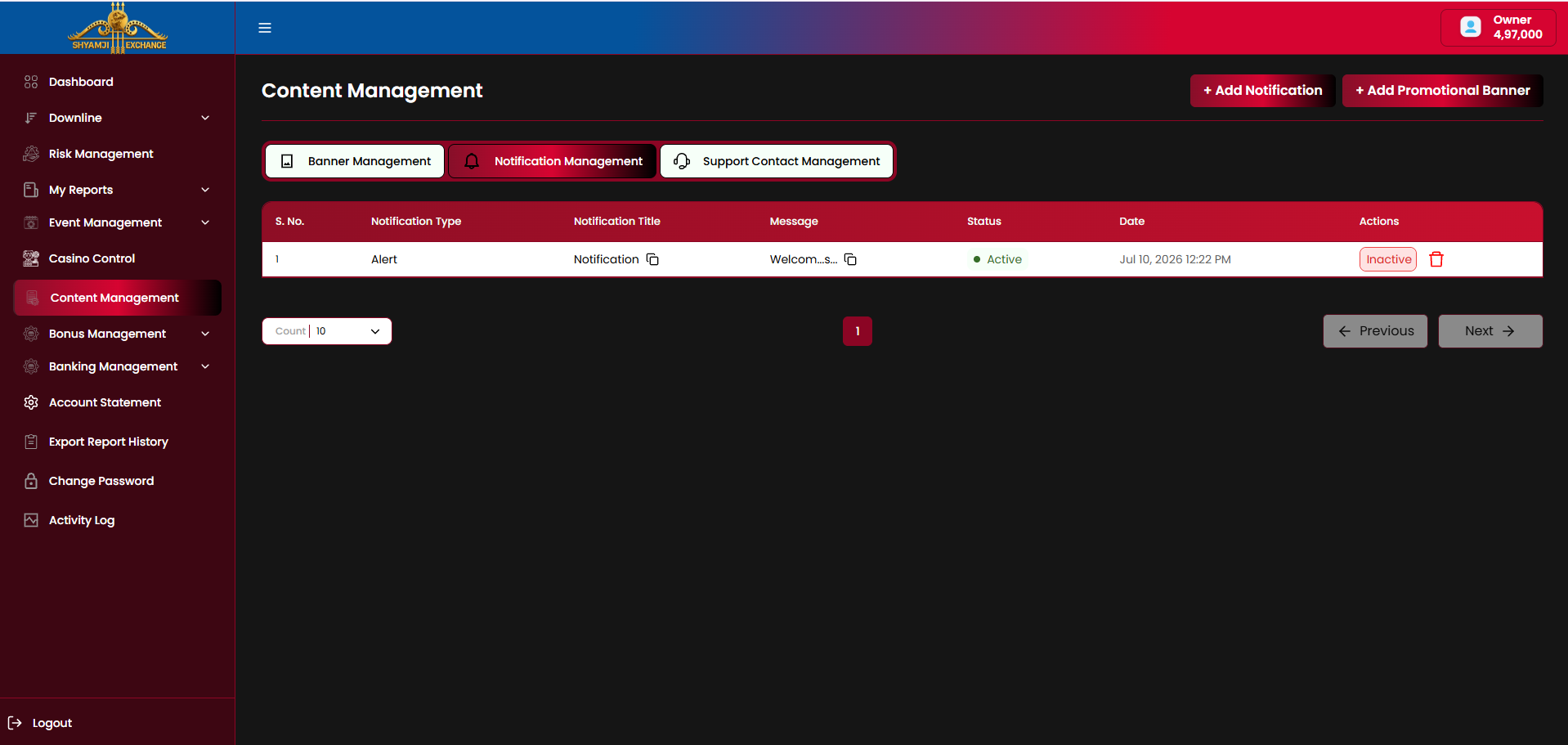1568x745 pixels.
Task: Switch to the Banner Management tab
Action: [355, 161]
